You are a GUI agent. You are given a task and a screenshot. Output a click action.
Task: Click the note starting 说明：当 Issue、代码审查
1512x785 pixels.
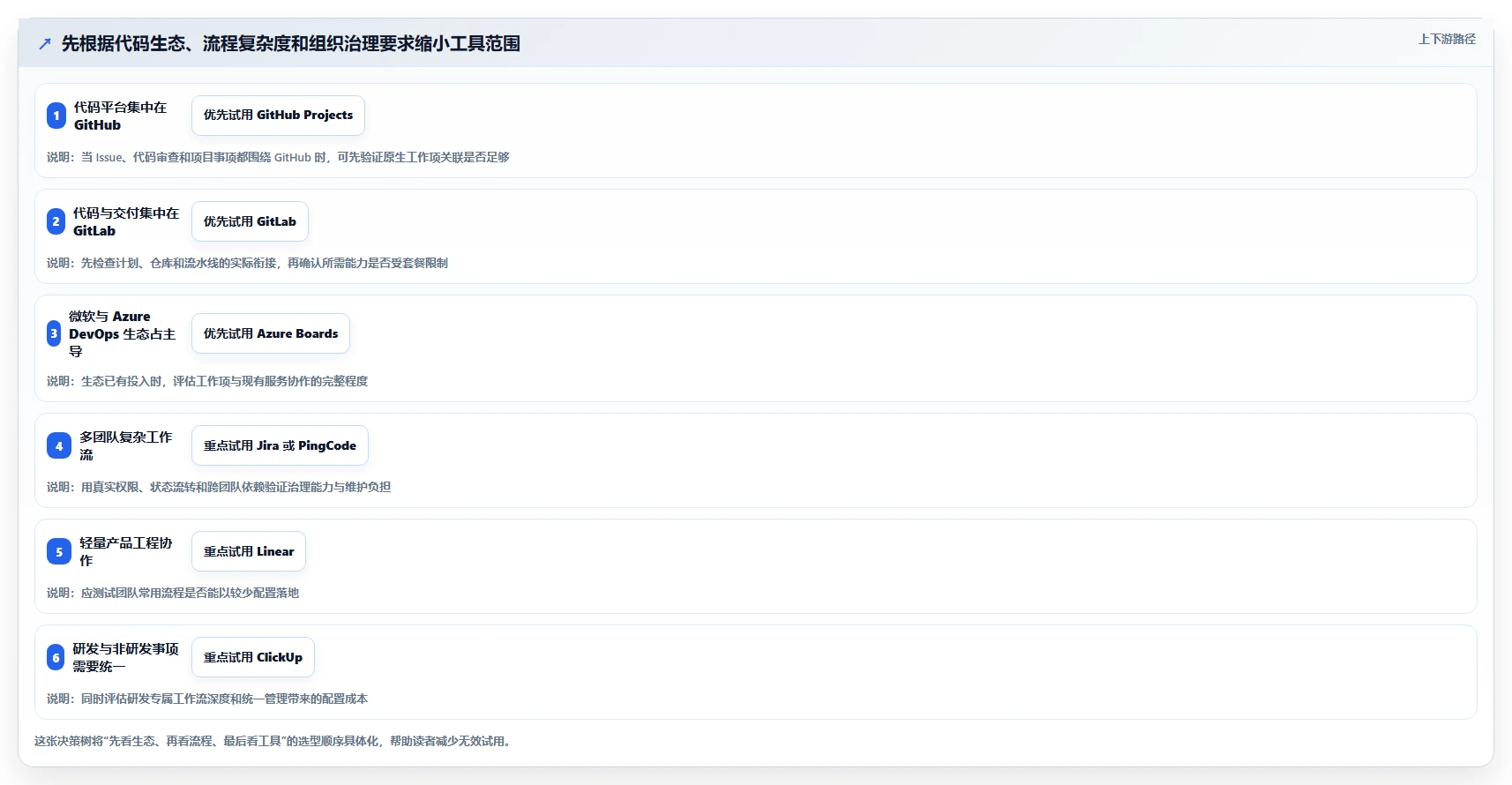pyautogui.click(x=278, y=157)
